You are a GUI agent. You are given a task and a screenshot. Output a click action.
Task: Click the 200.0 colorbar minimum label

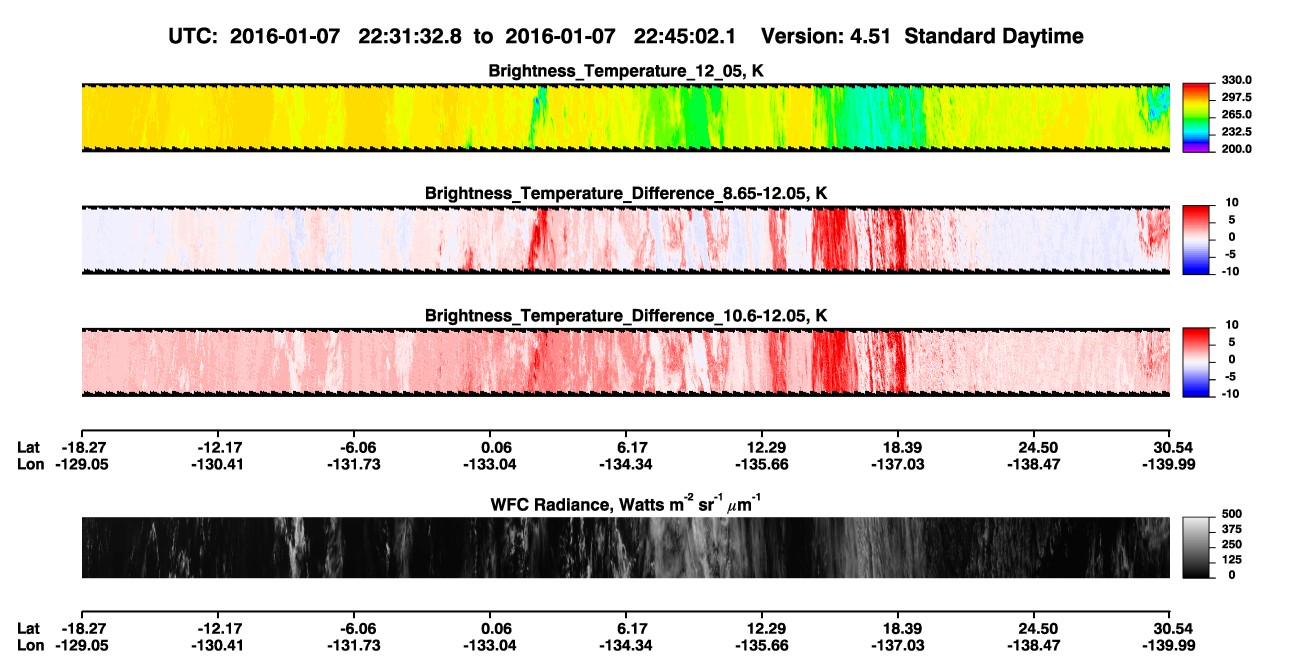coord(1238,149)
